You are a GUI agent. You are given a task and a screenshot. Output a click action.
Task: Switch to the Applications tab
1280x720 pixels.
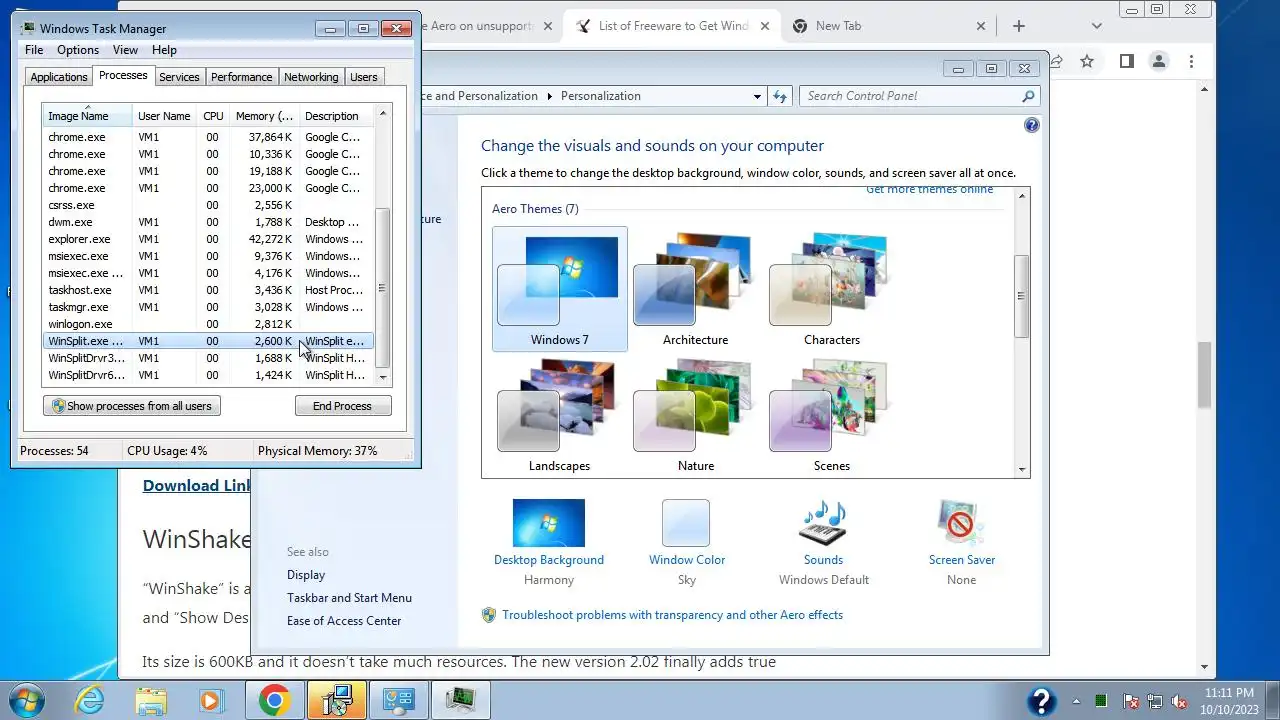point(59,77)
